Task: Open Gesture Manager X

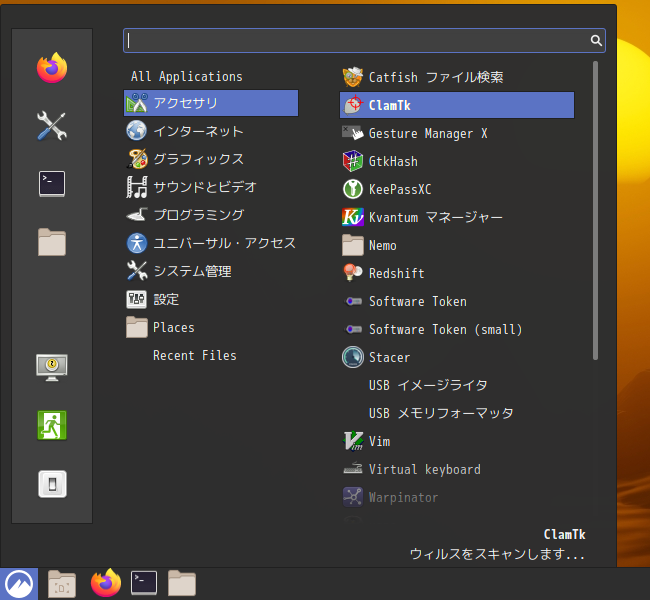Action: (457, 133)
